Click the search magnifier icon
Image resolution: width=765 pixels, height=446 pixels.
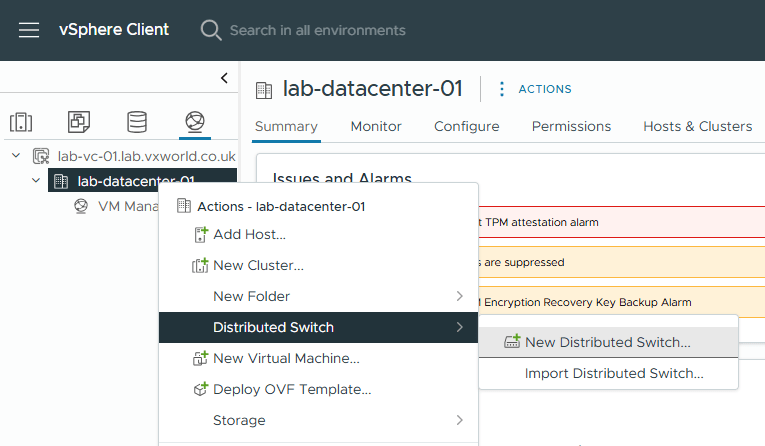211,30
